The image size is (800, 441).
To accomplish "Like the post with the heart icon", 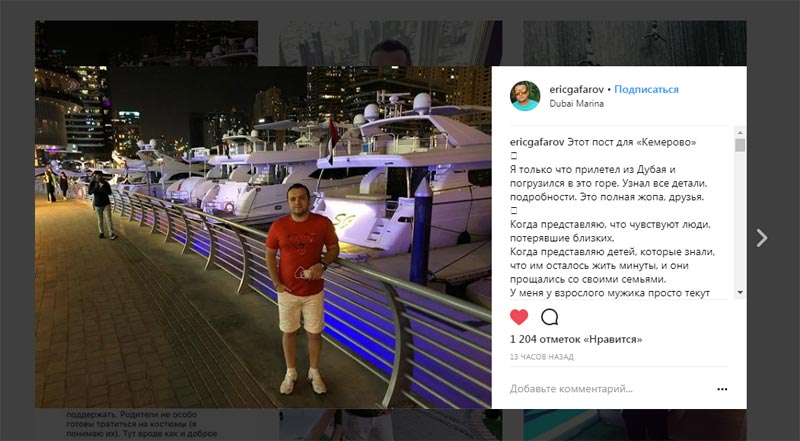I will [x=519, y=317].
